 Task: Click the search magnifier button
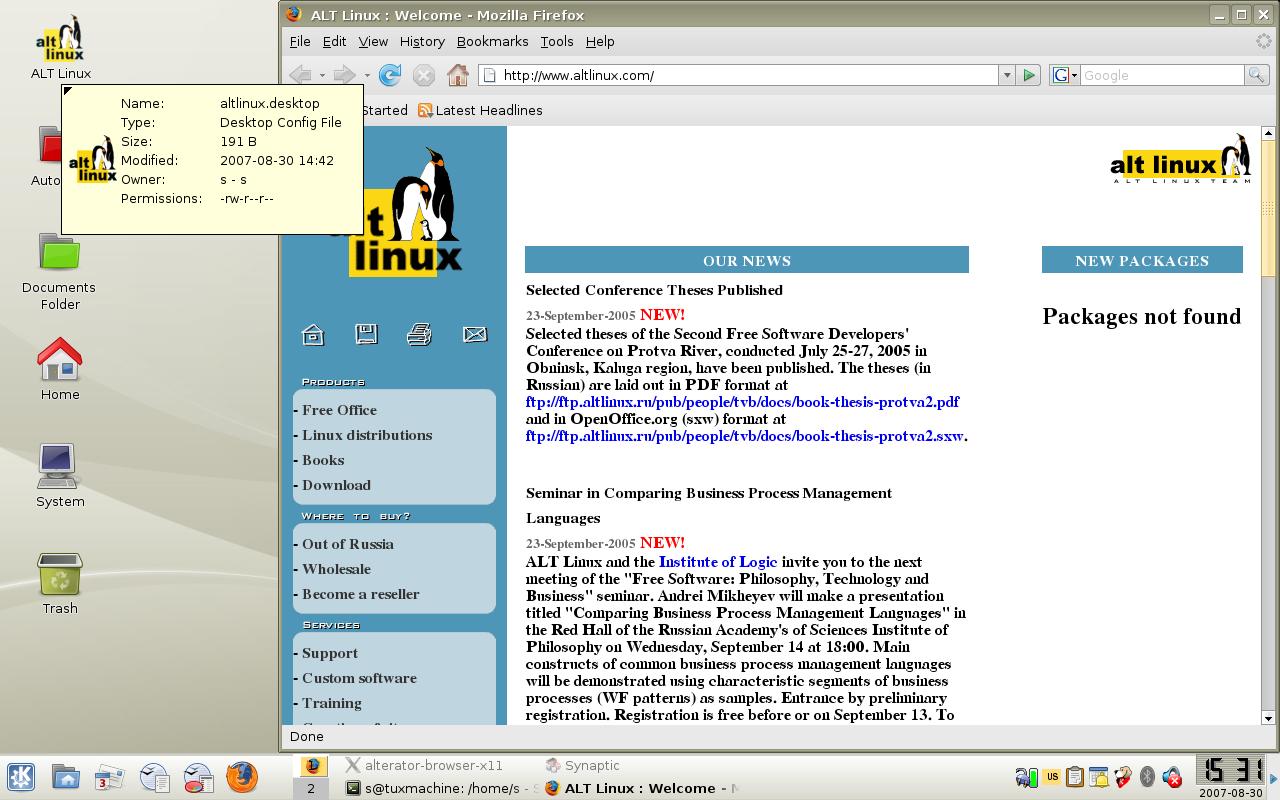coord(1256,75)
